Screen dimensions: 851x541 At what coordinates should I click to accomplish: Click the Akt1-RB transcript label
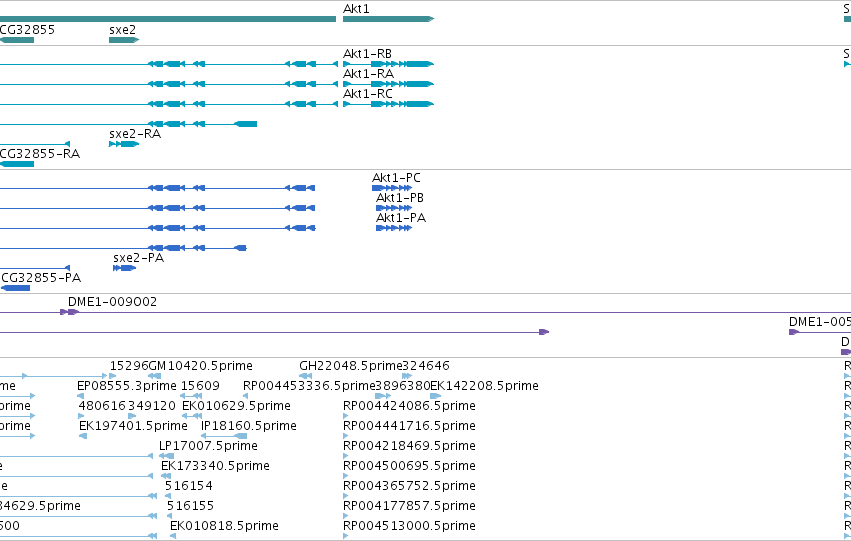point(367,54)
